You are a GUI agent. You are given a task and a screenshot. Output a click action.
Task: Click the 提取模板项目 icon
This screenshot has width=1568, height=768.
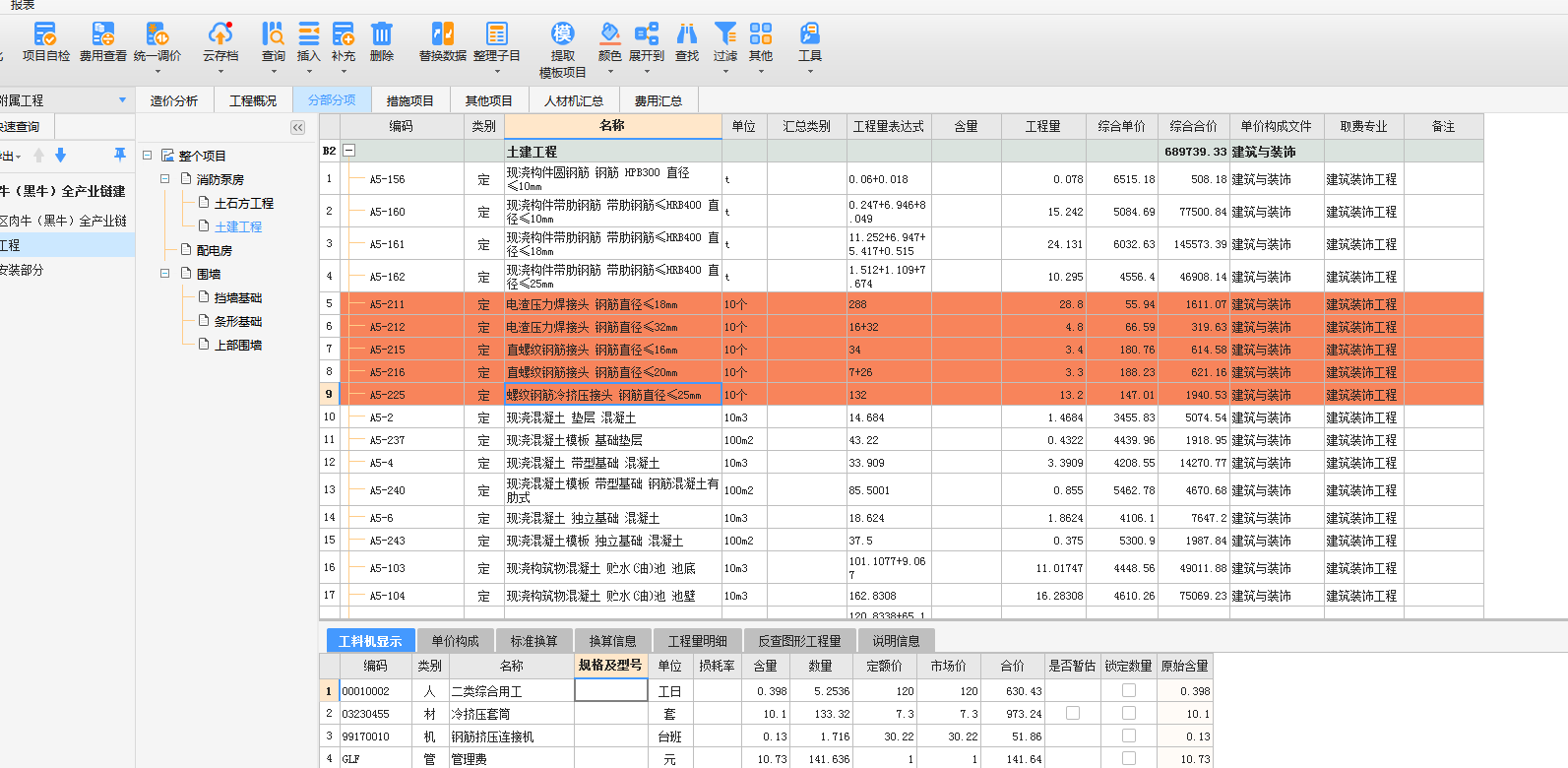click(562, 35)
